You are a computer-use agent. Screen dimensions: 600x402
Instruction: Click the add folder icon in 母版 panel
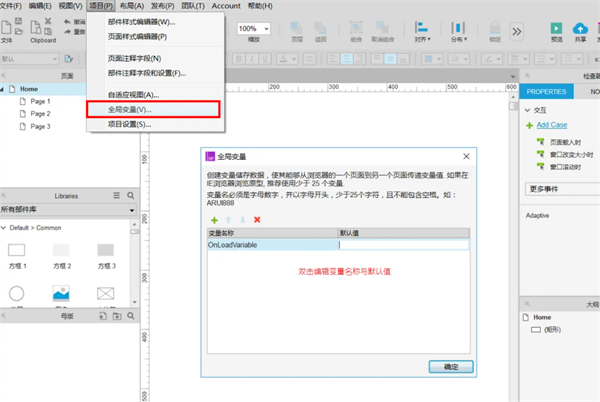click(115, 316)
